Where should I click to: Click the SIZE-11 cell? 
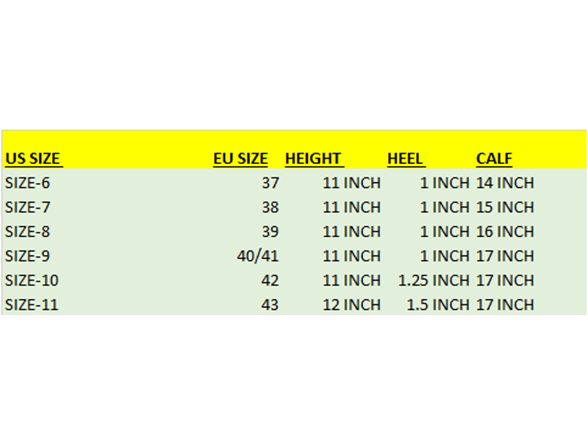32,305
